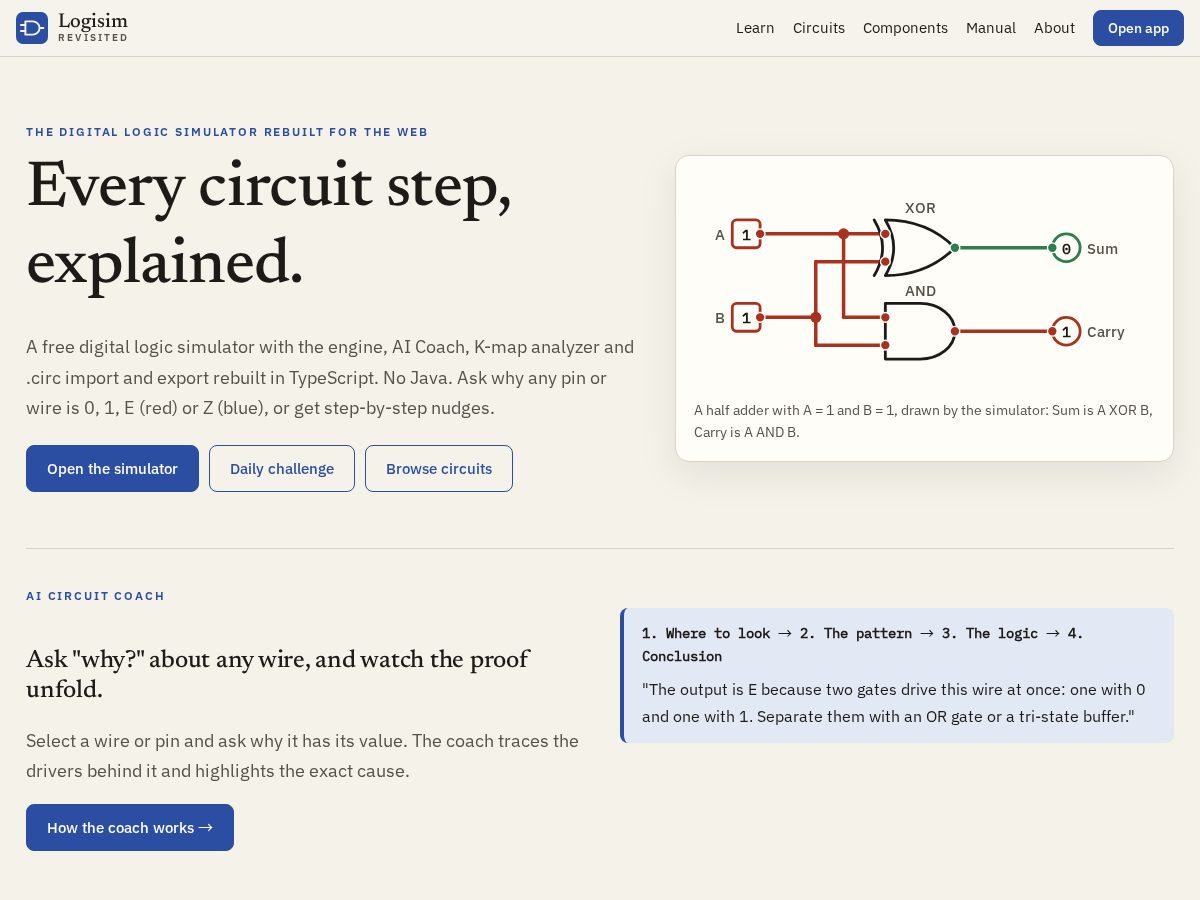Click the AI CIRCUIT COACH label
The image size is (1200, 900).
[x=95, y=596]
